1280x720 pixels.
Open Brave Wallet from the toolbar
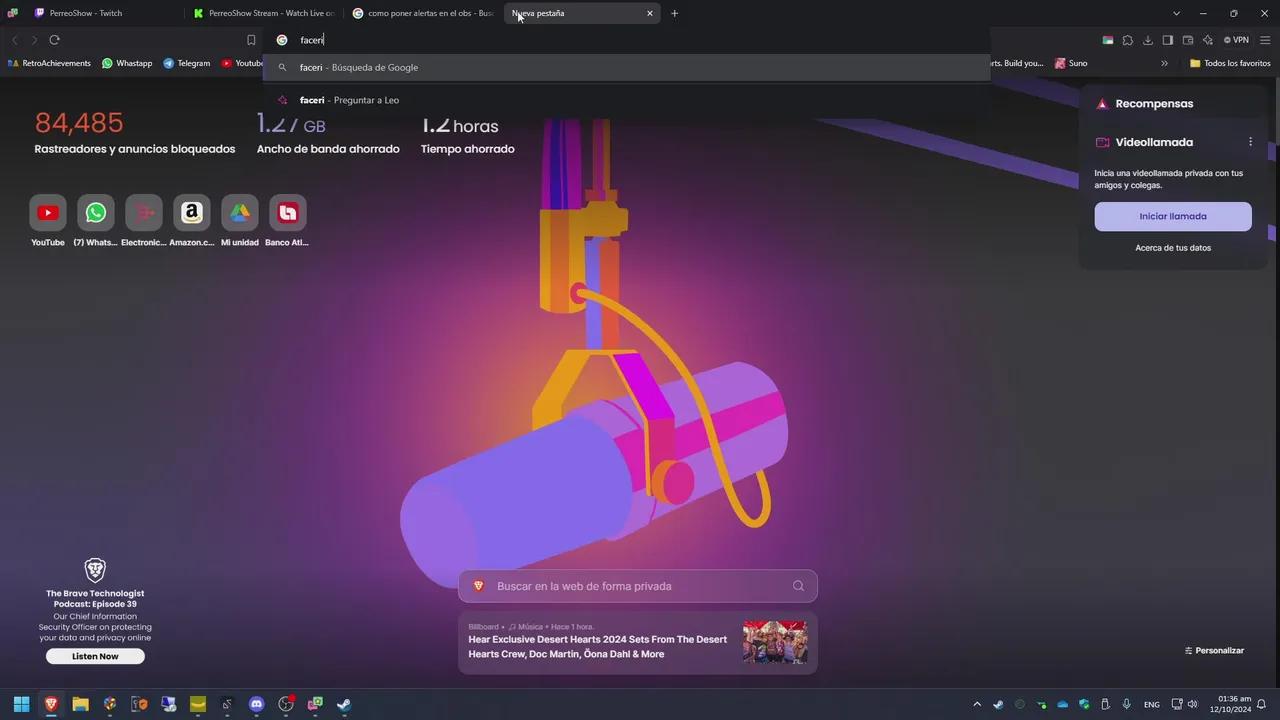click(x=1188, y=40)
